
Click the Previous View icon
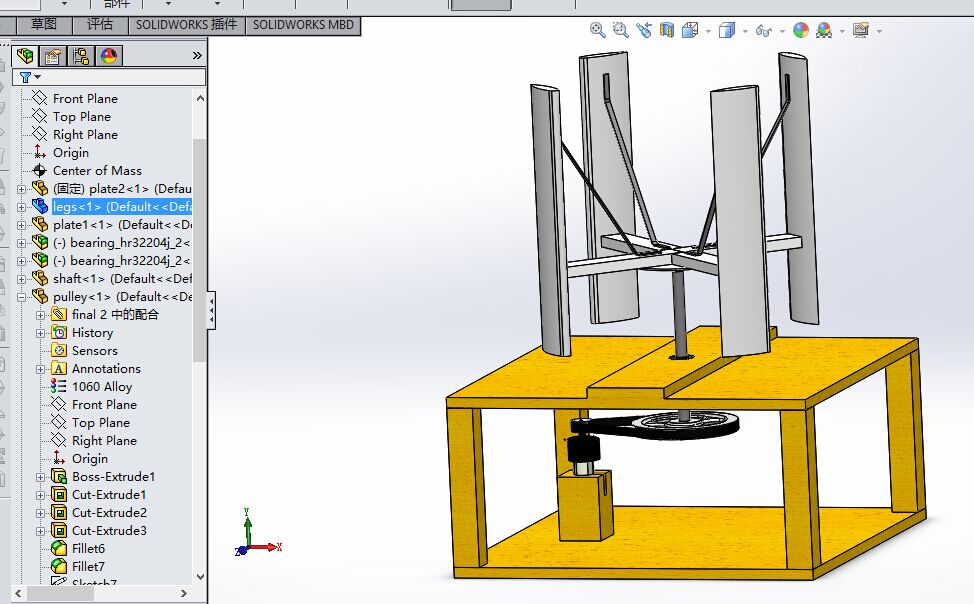pos(644,30)
